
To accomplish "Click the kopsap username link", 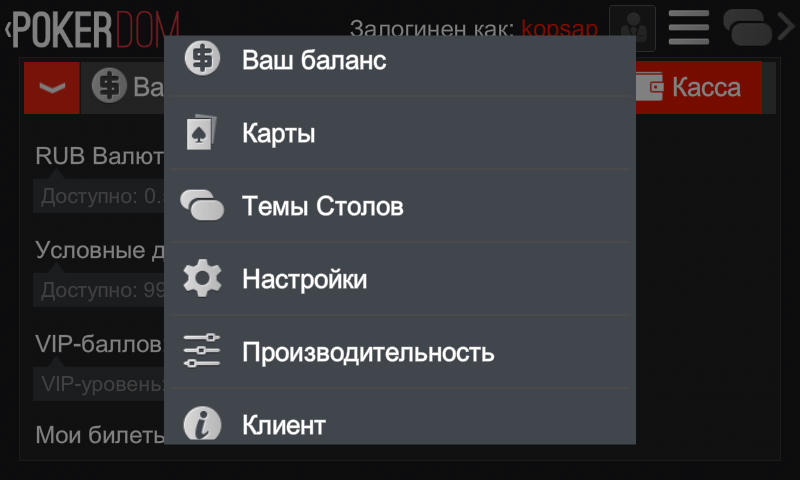I will coord(559,28).
